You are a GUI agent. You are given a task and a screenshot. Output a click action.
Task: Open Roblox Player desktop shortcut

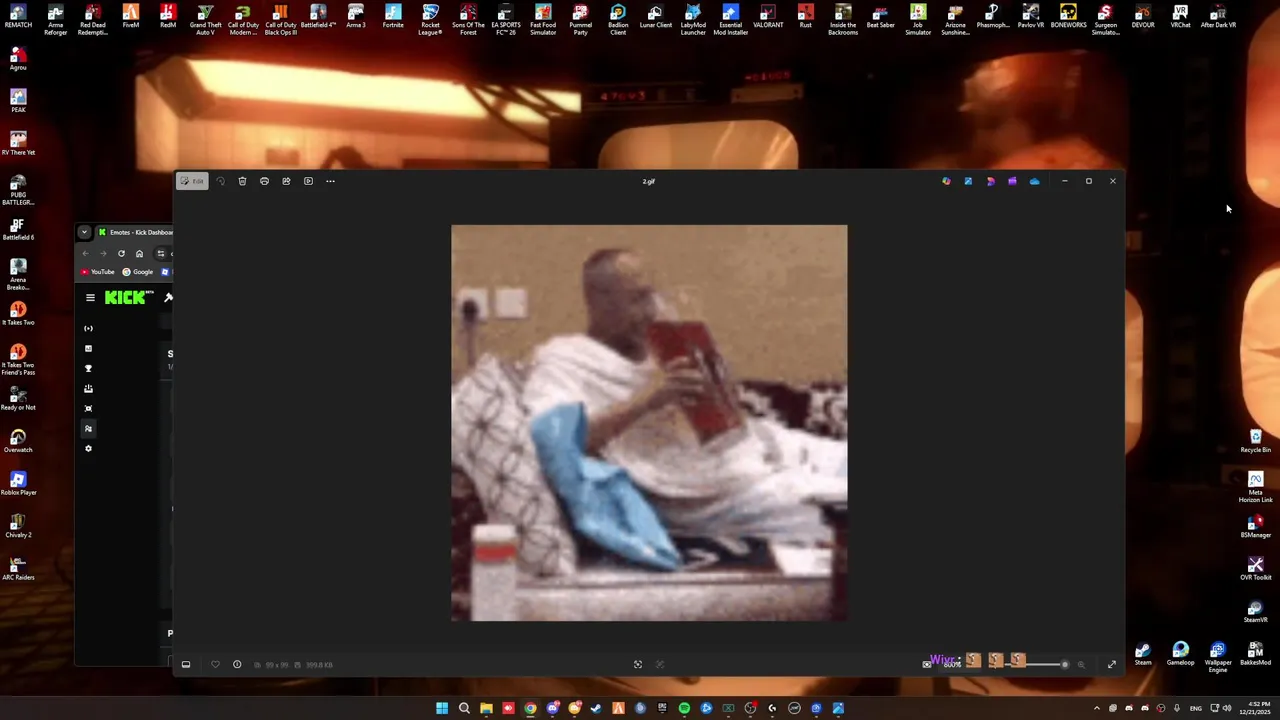click(18, 484)
